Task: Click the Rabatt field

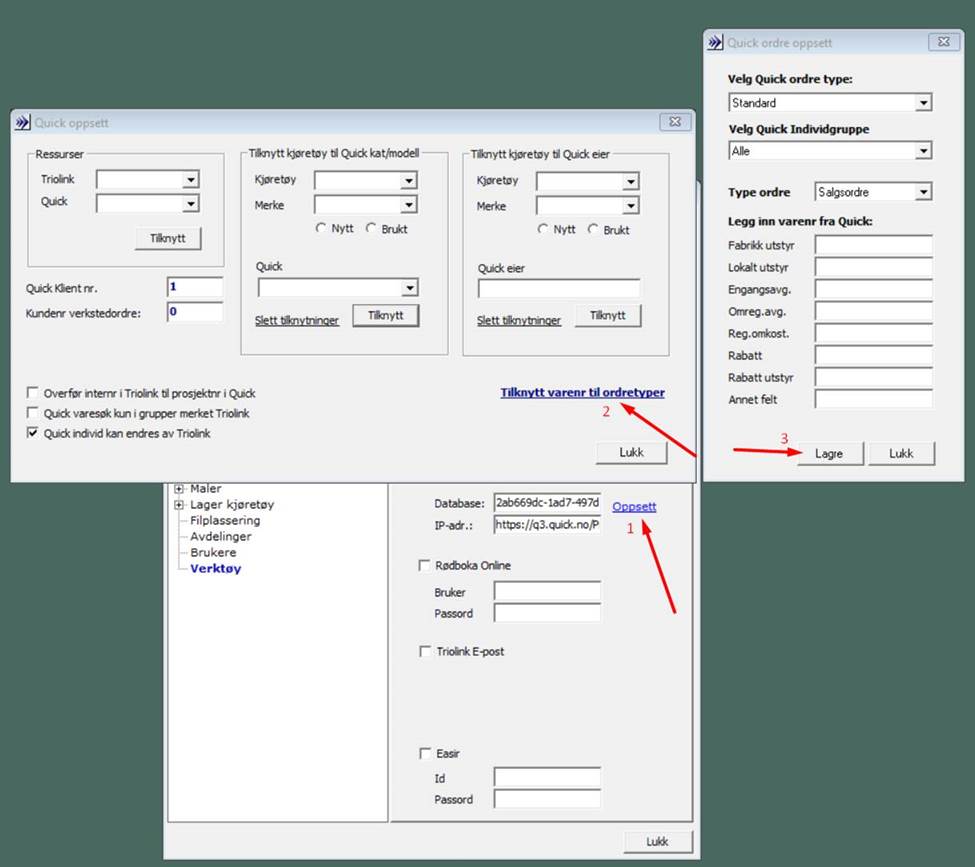Action: [873, 355]
